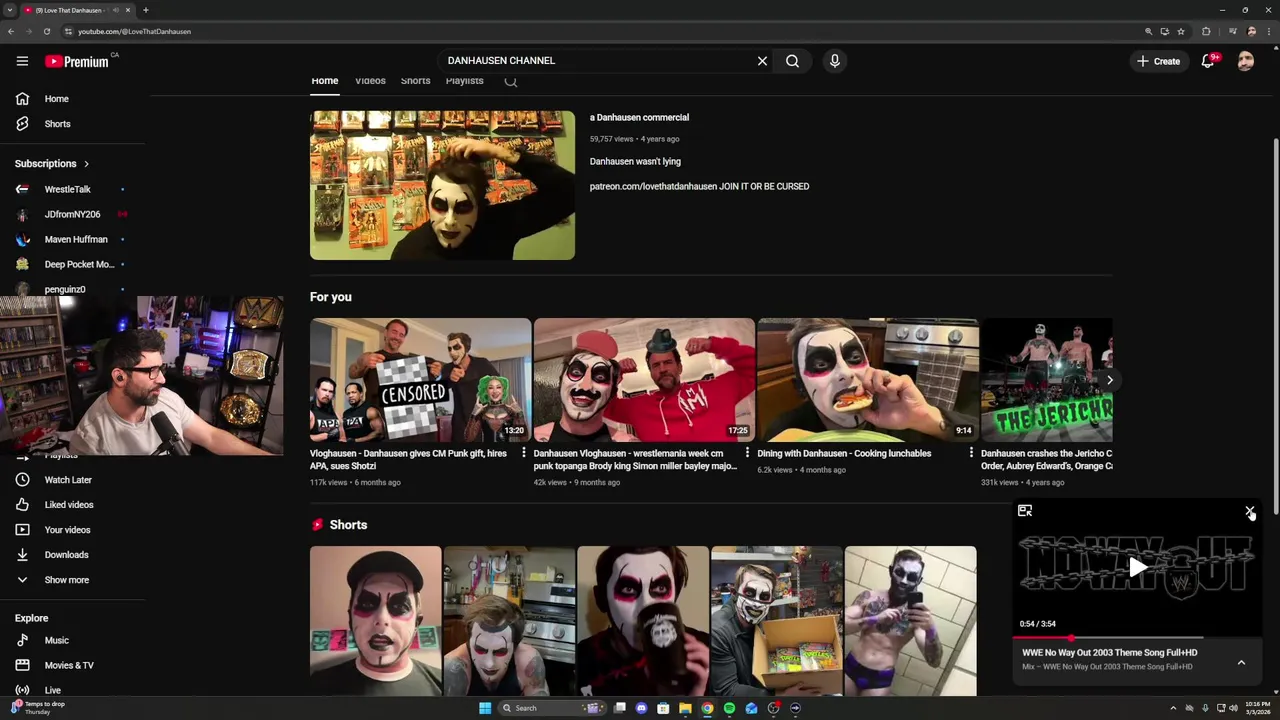The image size is (1280, 720).
Task: Expand the Subscriptions section
Action: pyautogui.click(x=52, y=164)
